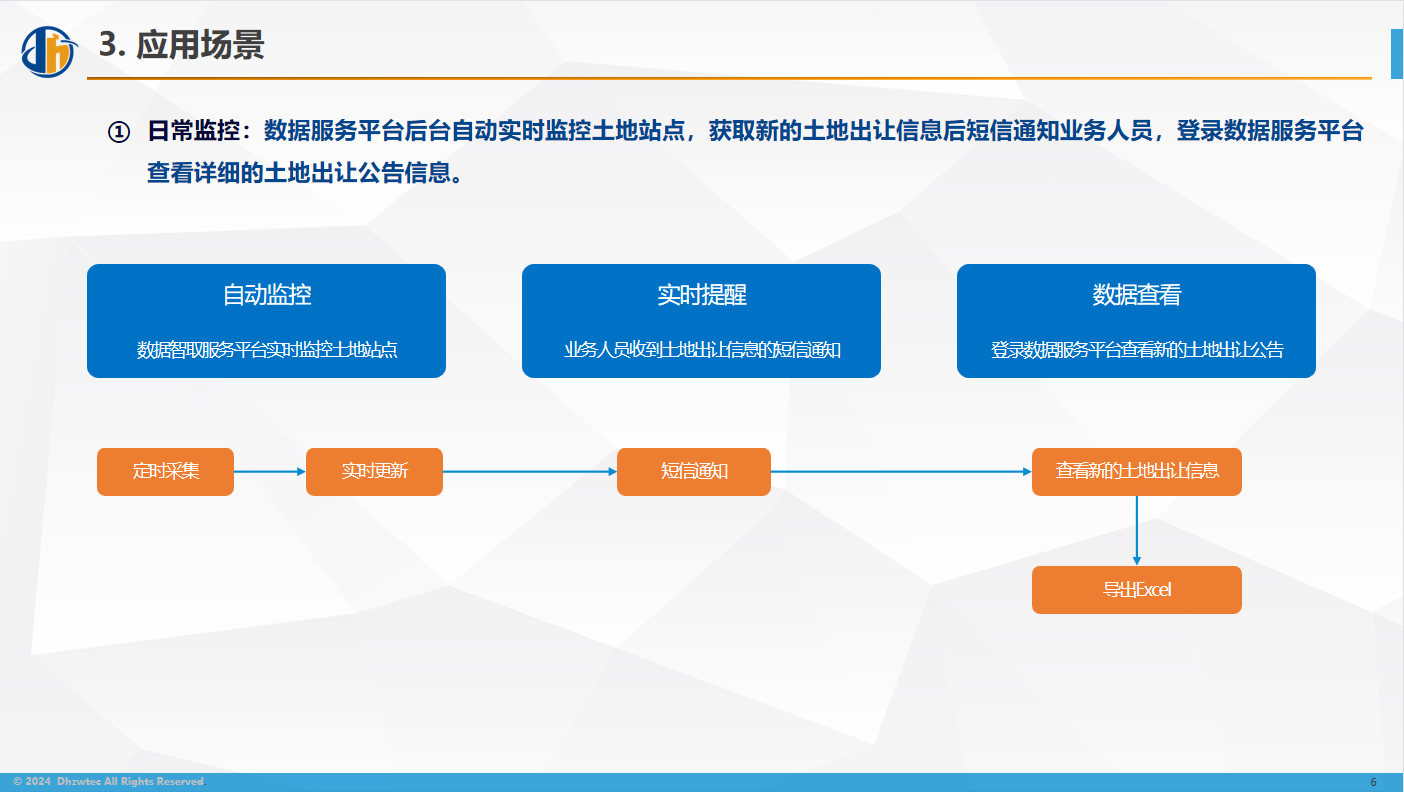Screen dimensions: 1404x792
Task: Select the 自动监控 blue card
Action: click(266, 321)
